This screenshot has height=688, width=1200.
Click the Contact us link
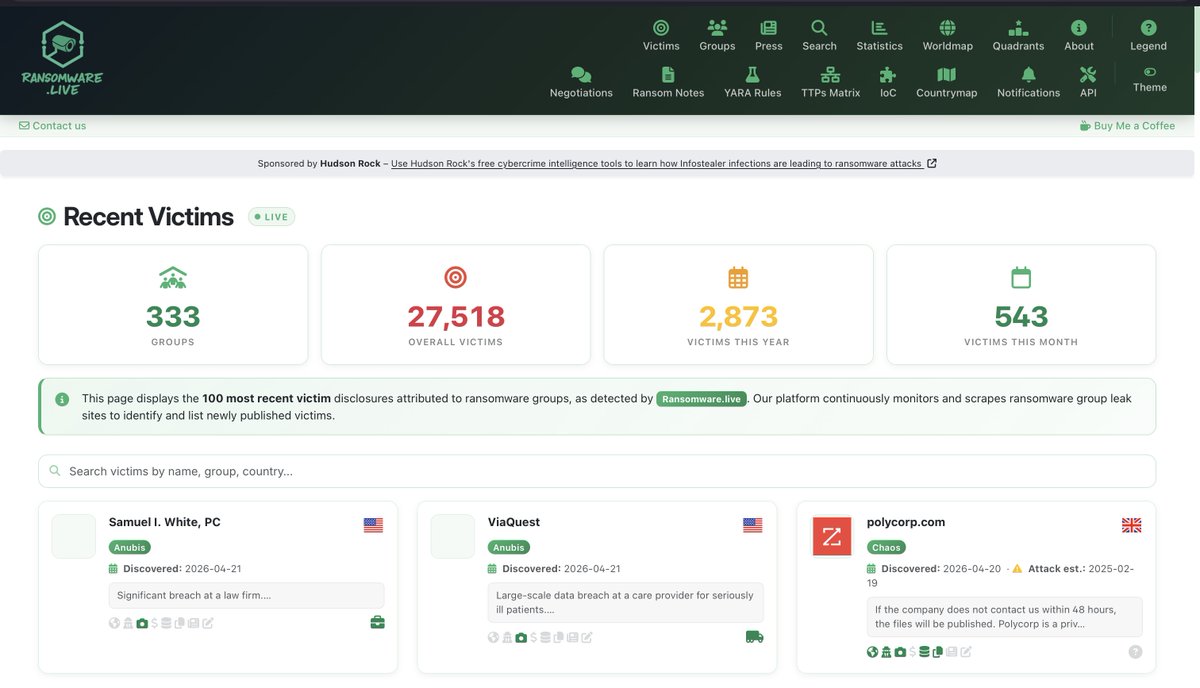coord(52,126)
